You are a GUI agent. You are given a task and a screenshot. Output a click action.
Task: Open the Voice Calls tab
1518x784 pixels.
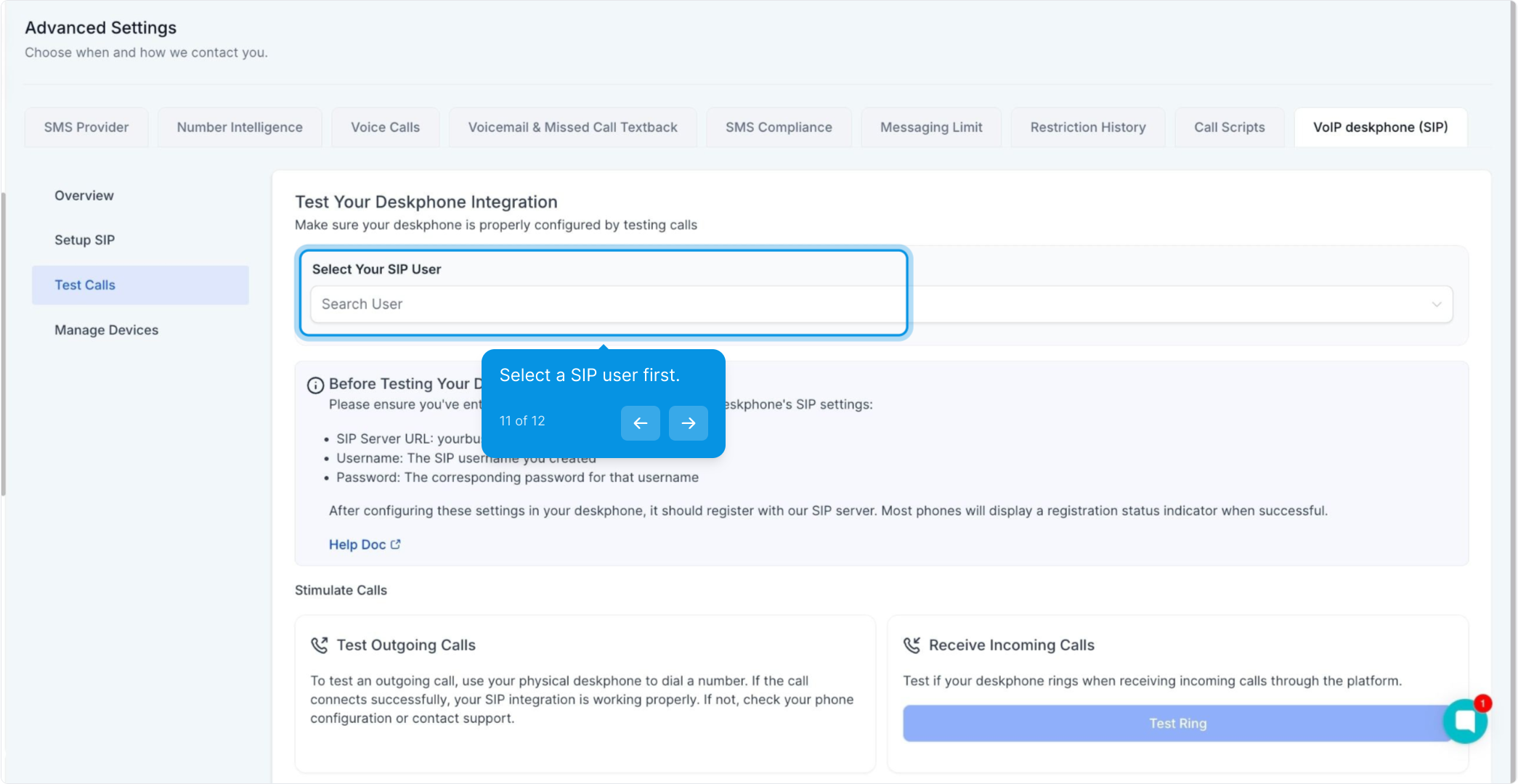coord(385,127)
